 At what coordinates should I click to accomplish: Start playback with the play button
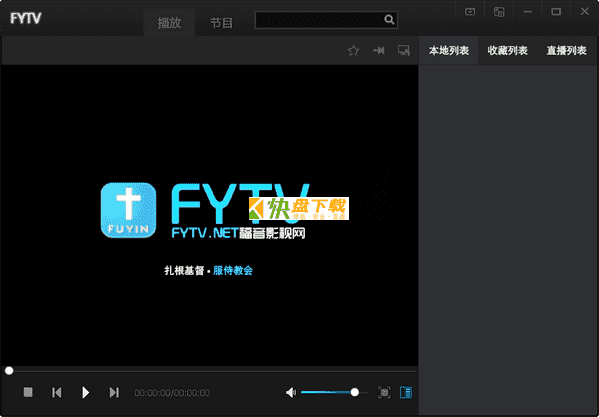pos(86,392)
